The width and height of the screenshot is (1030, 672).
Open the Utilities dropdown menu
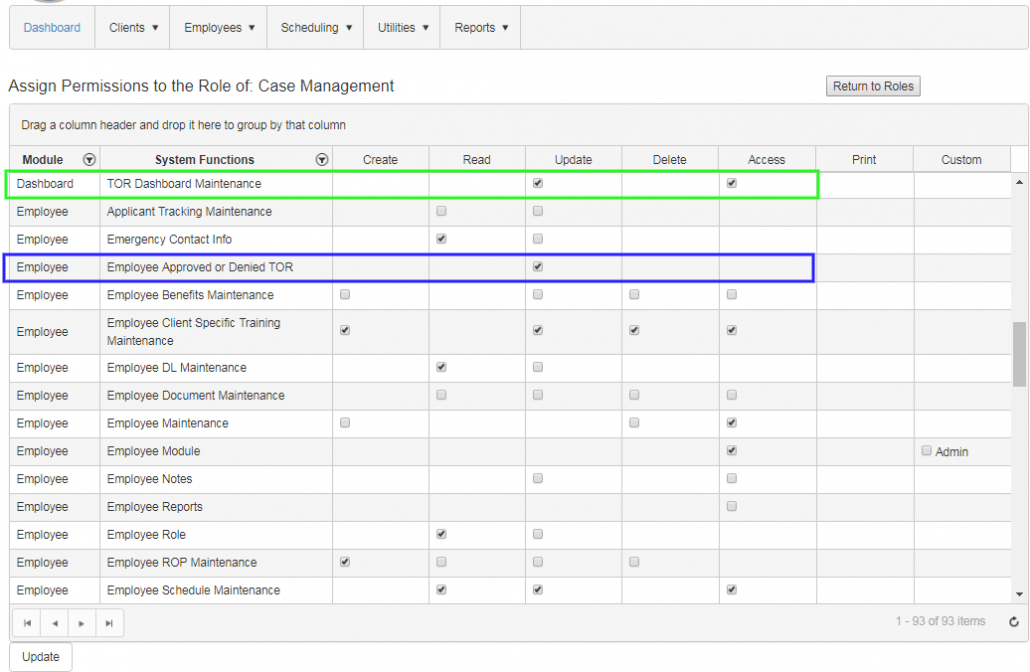click(402, 27)
